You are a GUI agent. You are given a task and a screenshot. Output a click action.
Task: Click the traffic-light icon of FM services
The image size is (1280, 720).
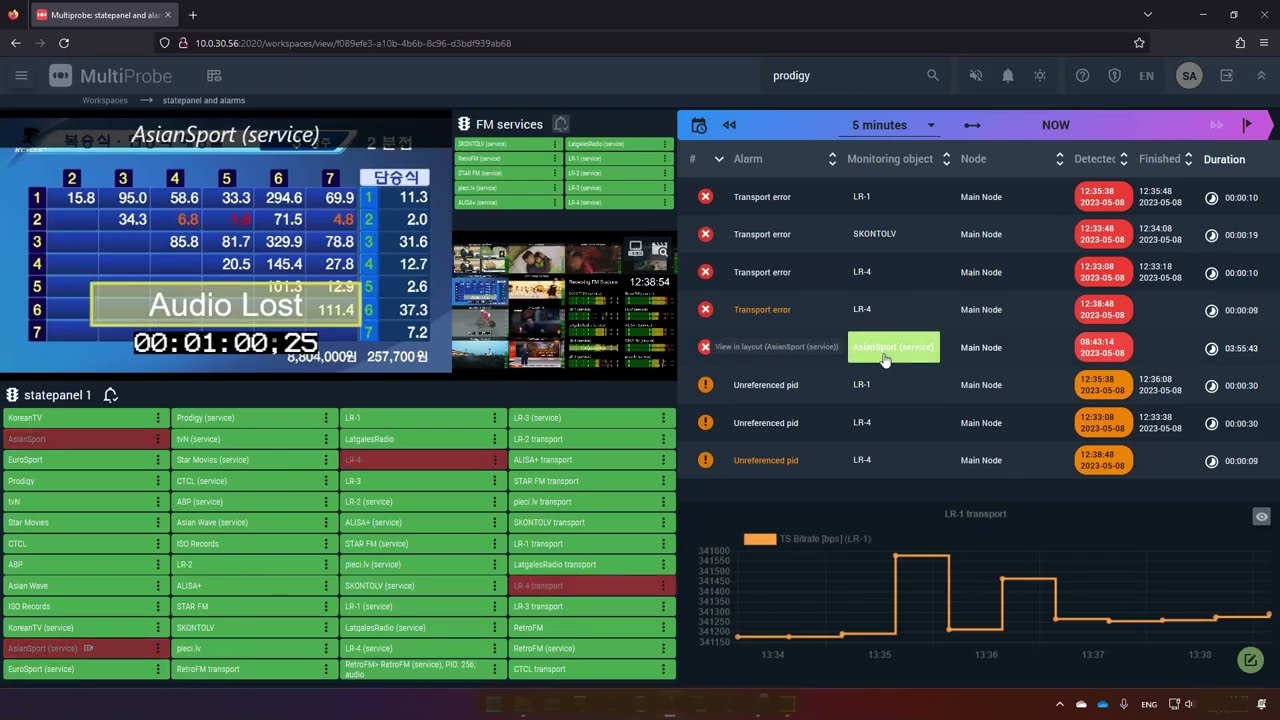click(464, 124)
